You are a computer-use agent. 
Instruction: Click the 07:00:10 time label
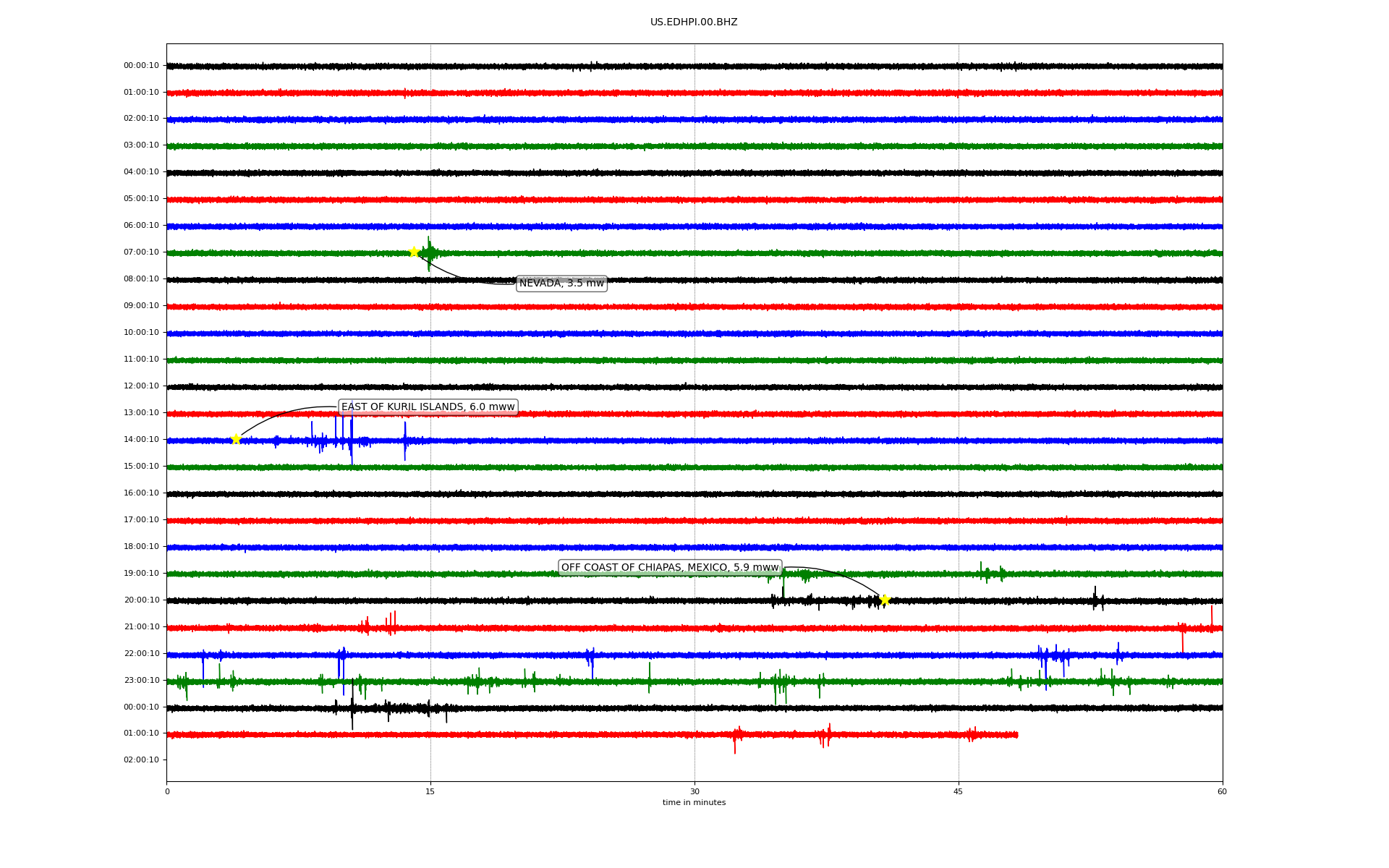click(x=141, y=252)
